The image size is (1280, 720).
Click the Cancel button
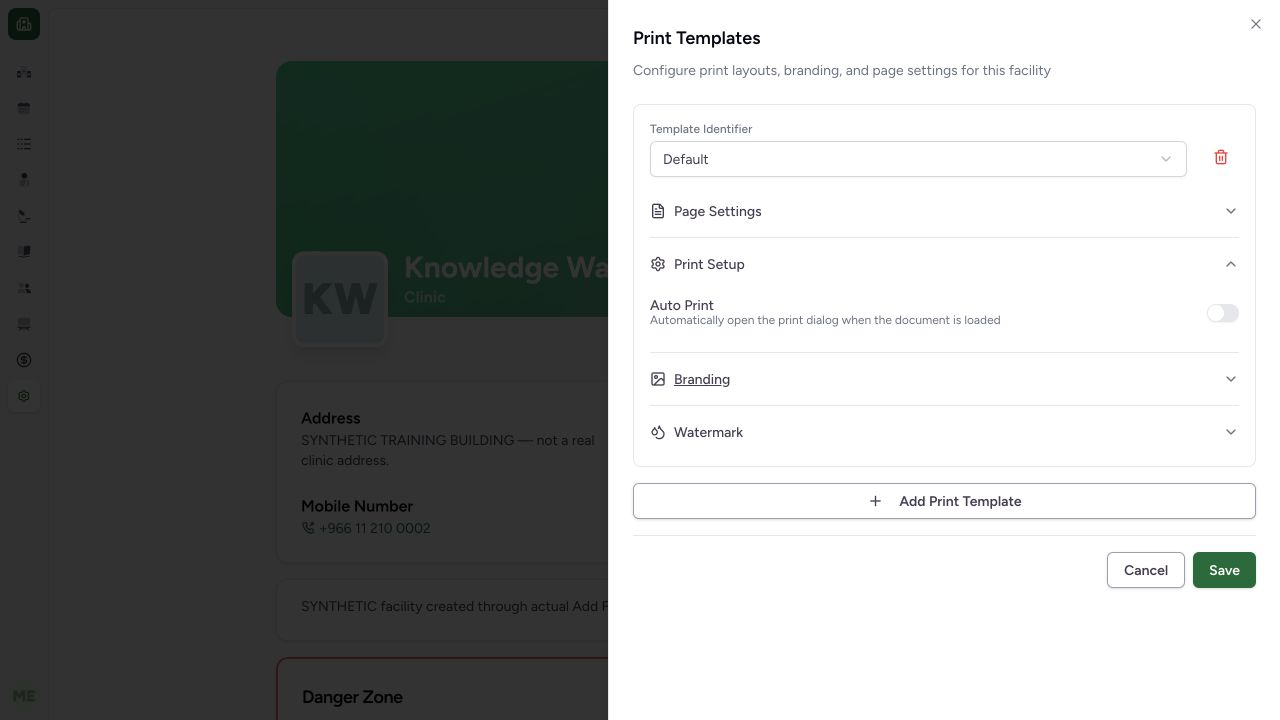click(1145, 570)
